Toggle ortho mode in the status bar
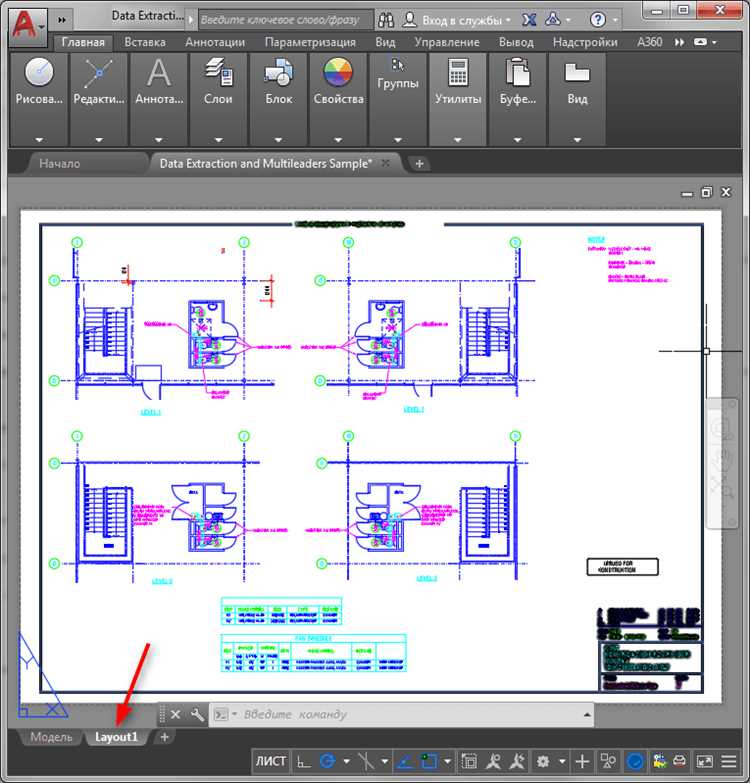Viewport: 750px width, 783px height. point(304,762)
